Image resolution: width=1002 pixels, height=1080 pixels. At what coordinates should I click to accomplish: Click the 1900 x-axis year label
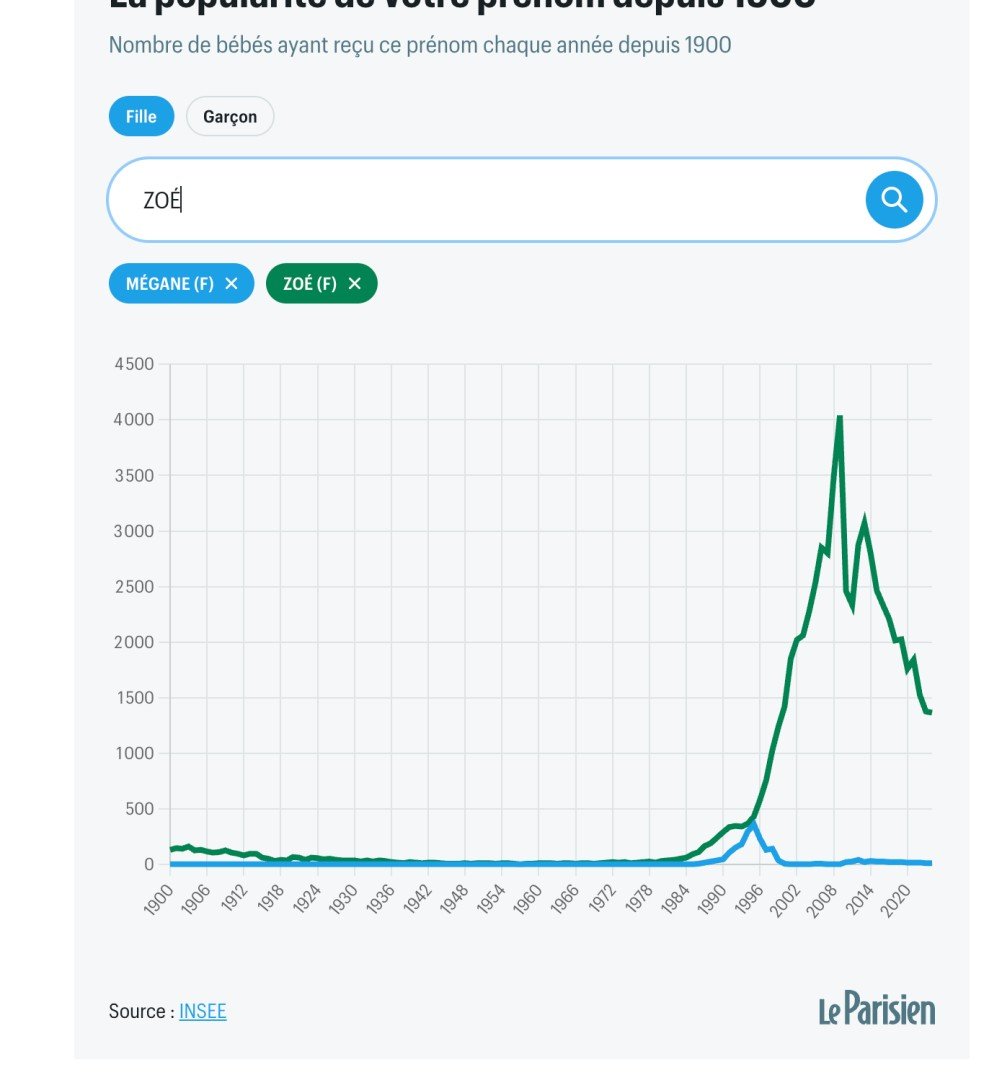tap(159, 900)
